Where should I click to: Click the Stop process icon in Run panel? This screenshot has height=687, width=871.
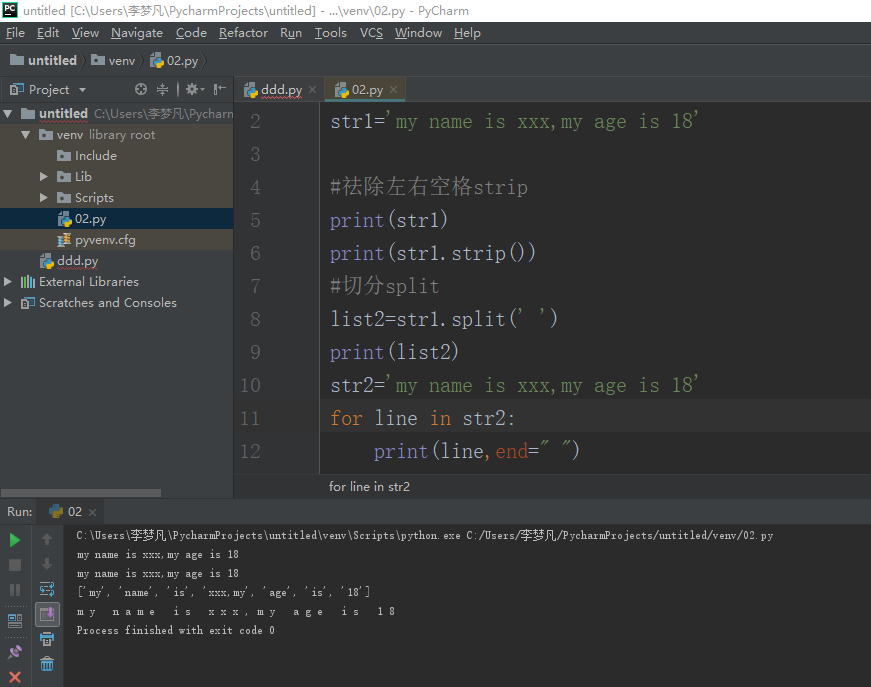coord(15,565)
